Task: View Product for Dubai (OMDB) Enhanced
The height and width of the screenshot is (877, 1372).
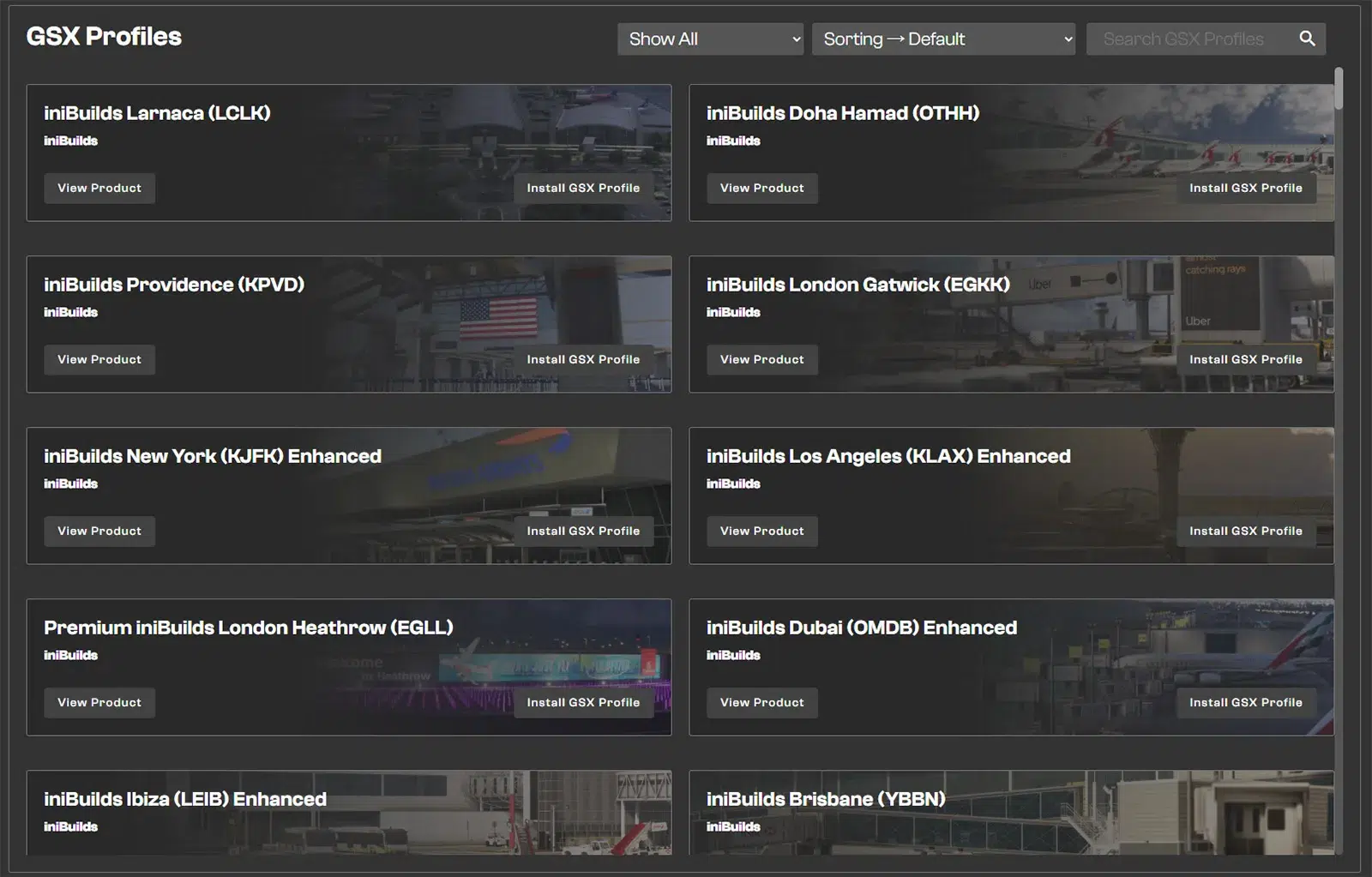Action: pos(761,702)
